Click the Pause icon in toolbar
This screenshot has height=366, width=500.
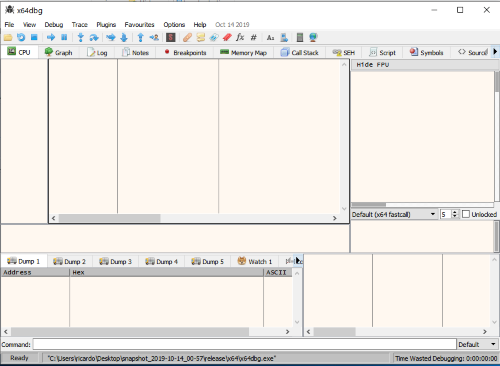[64, 37]
